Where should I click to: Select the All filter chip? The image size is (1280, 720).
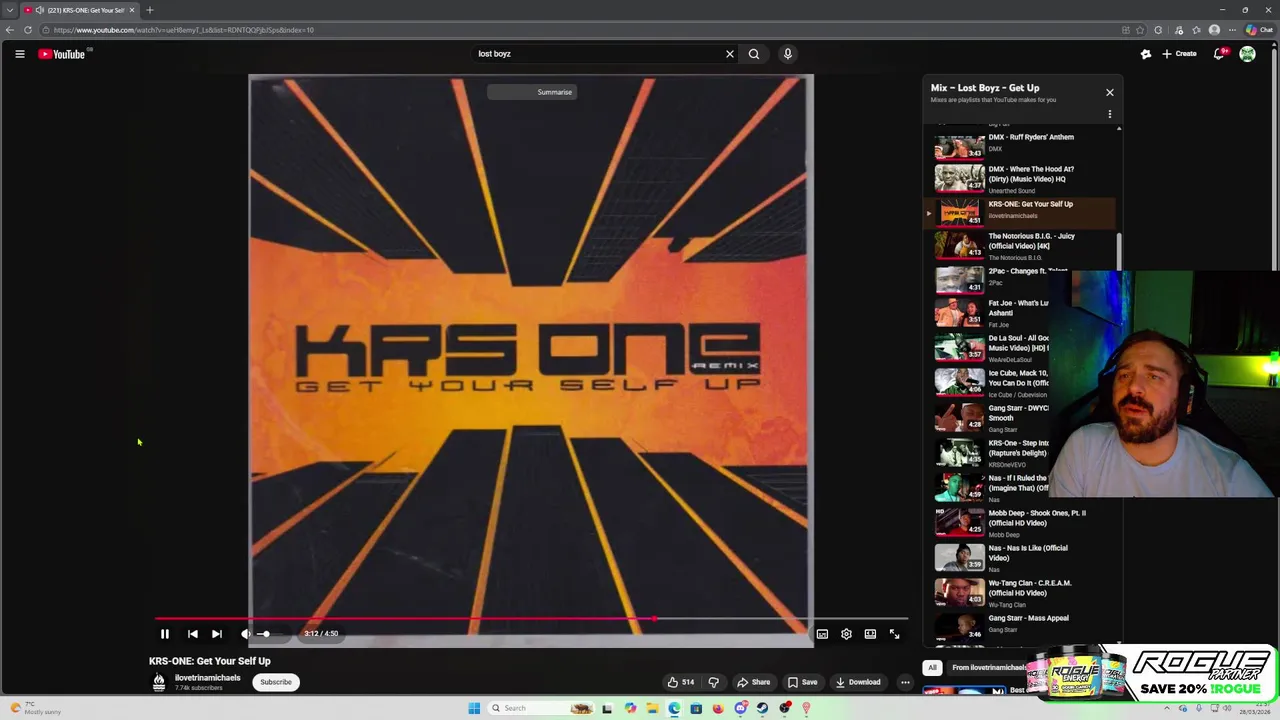click(932, 668)
